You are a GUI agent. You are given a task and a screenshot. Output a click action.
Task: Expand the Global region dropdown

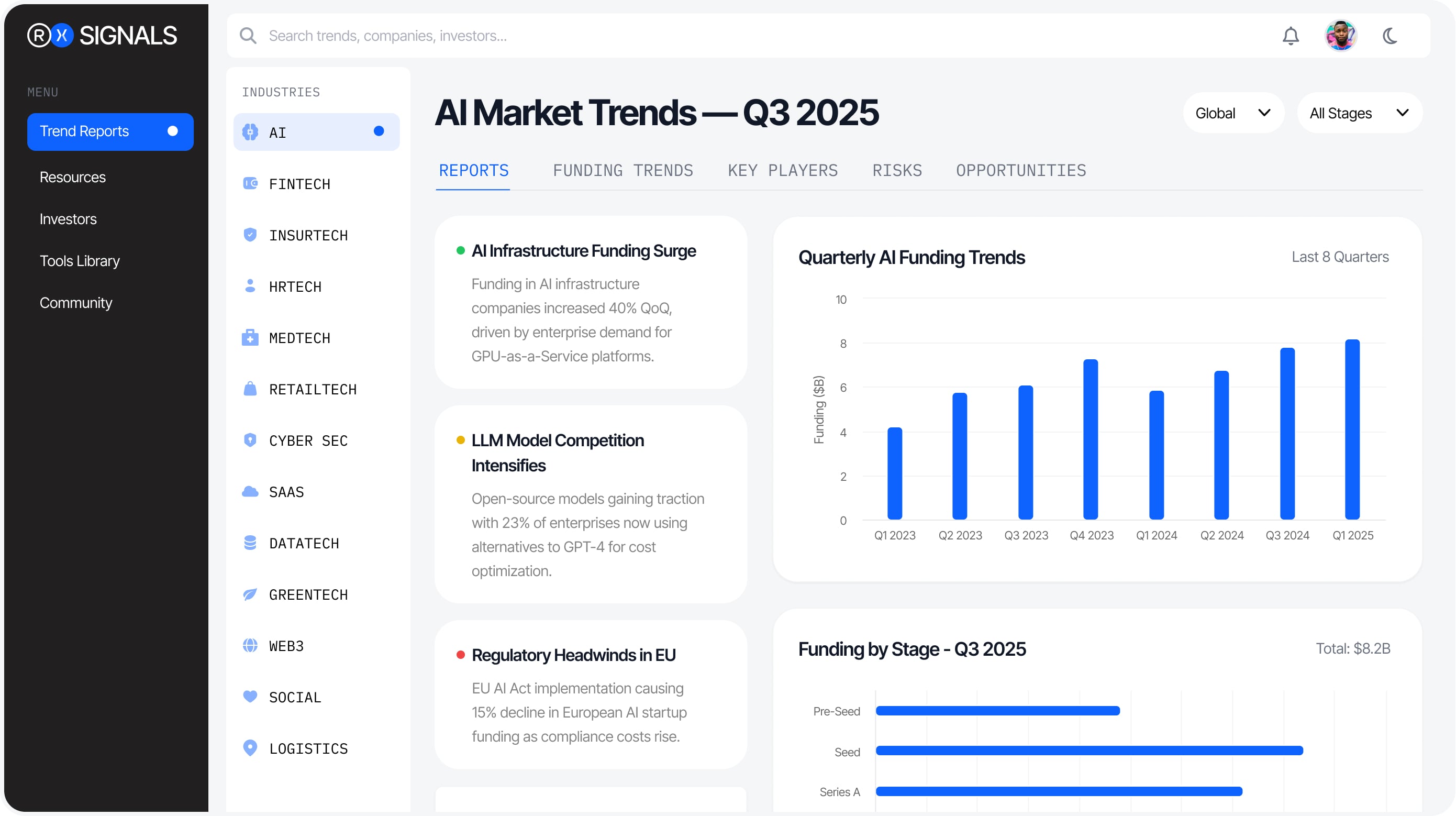pyautogui.click(x=1233, y=113)
